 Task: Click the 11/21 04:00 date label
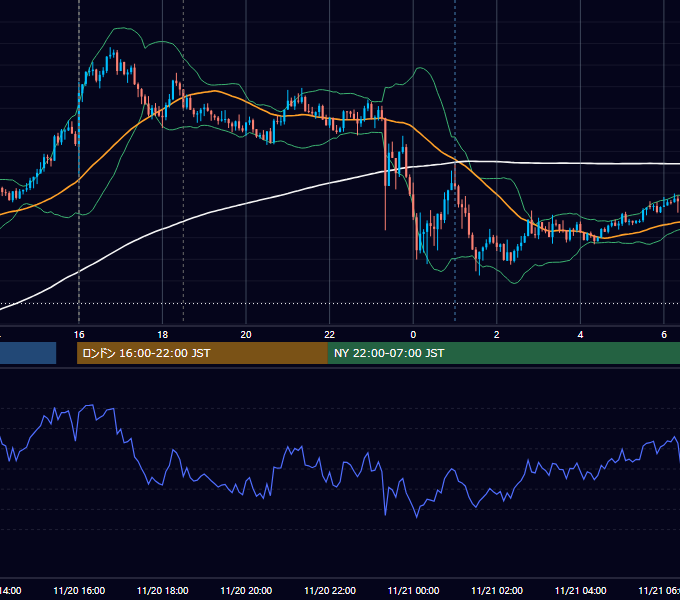click(581, 590)
